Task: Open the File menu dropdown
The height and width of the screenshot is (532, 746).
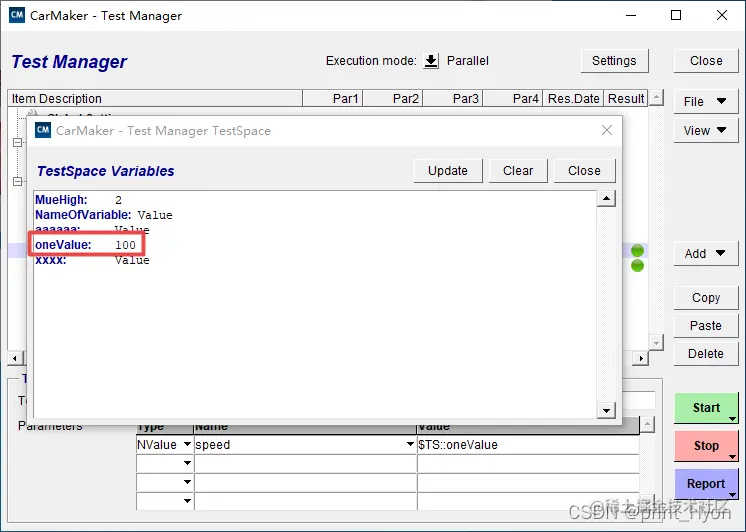Action: [706, 101]
